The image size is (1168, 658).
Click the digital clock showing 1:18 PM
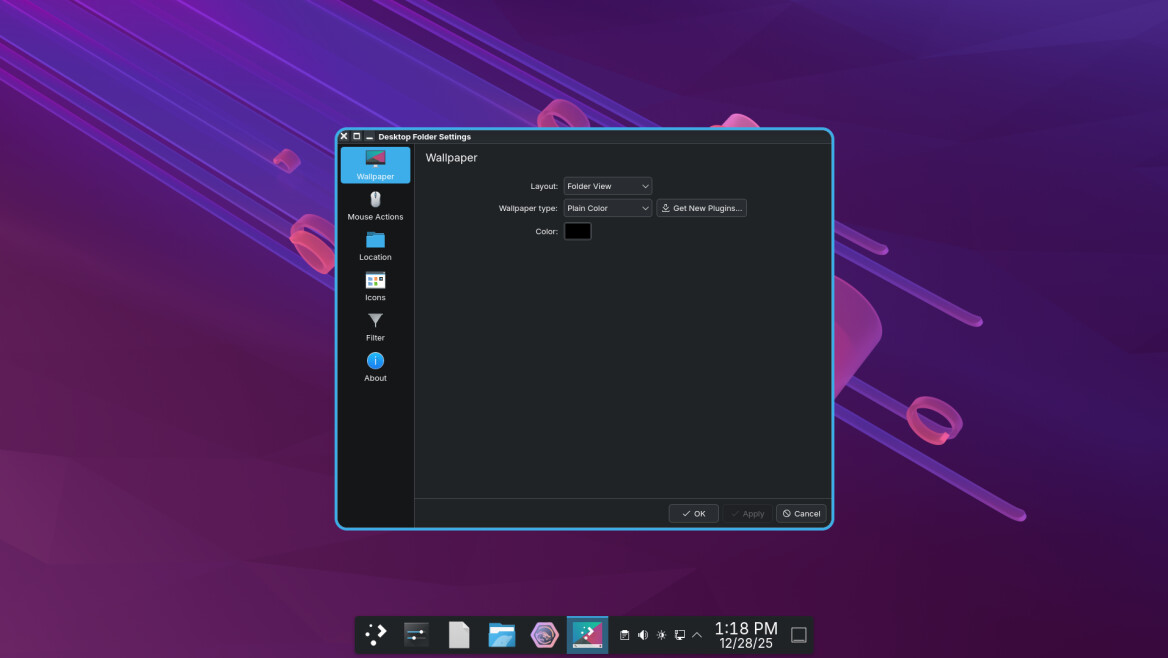click(745, 635)
